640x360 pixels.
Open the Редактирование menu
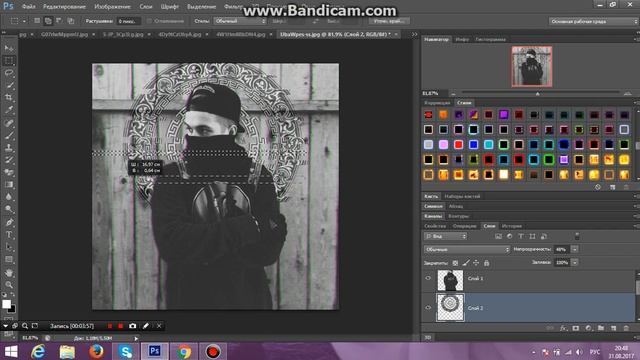tap(64, 7)
